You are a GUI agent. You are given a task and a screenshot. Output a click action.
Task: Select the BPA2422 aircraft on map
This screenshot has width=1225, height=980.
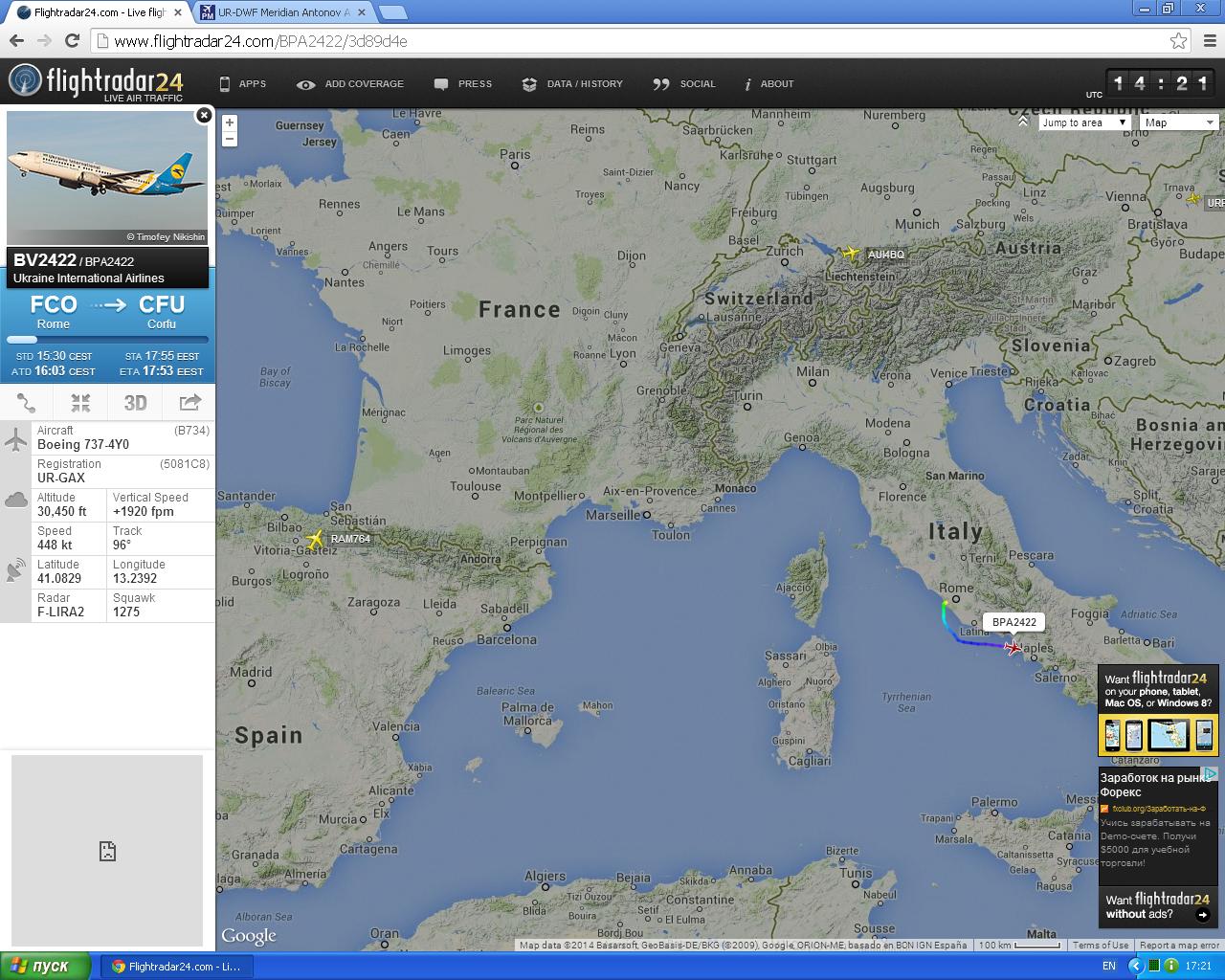1013,648
